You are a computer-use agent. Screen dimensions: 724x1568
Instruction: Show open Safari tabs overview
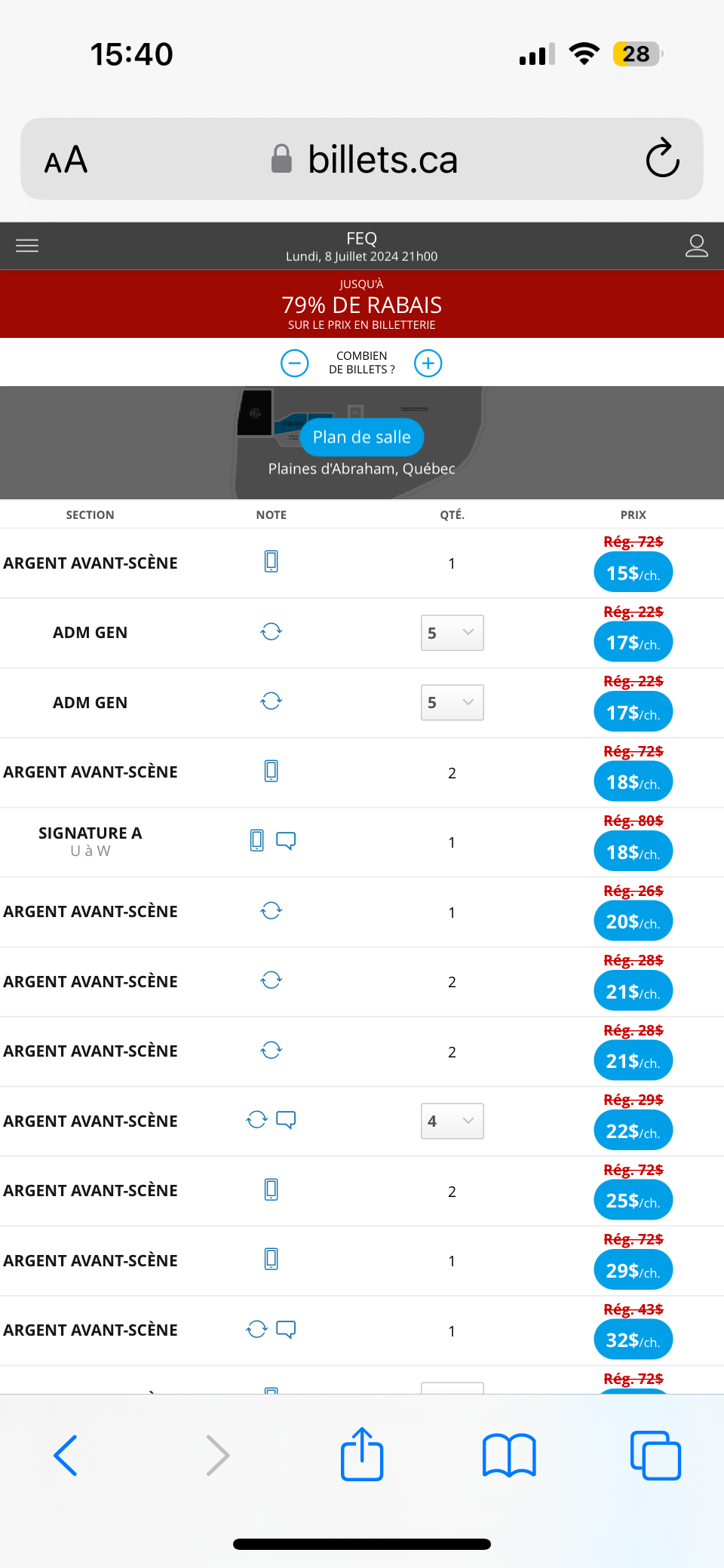655,1455
